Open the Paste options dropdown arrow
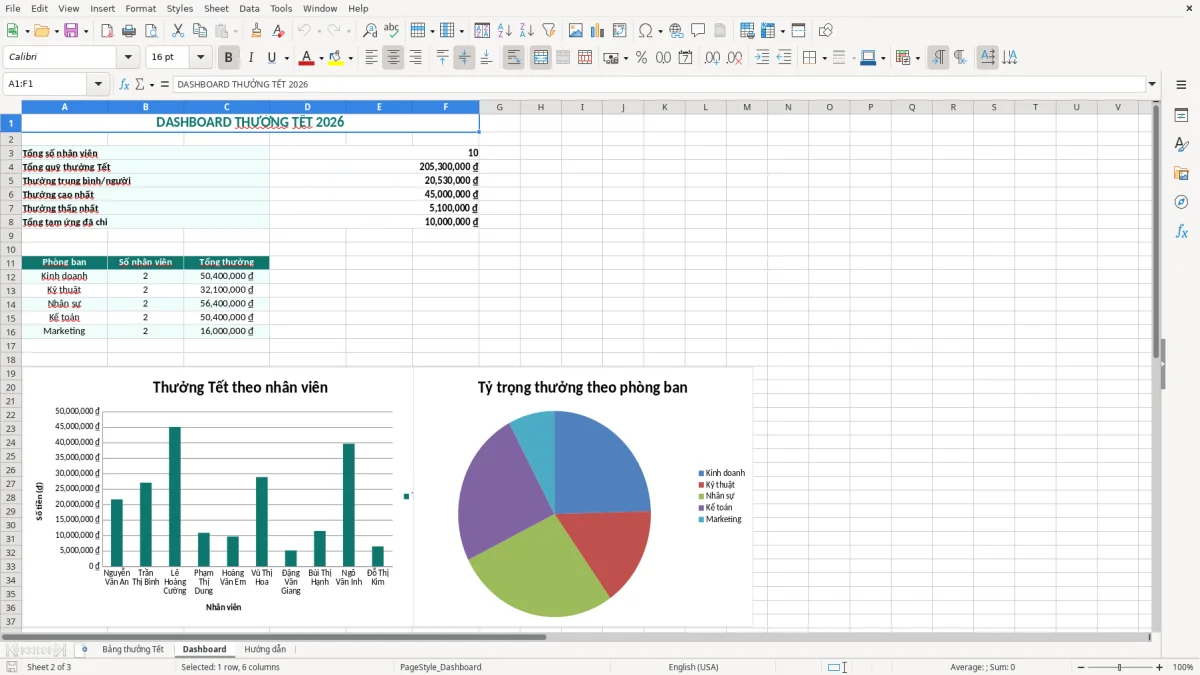The height and width of the screenshot is (675, 1200). coord(235,31)
